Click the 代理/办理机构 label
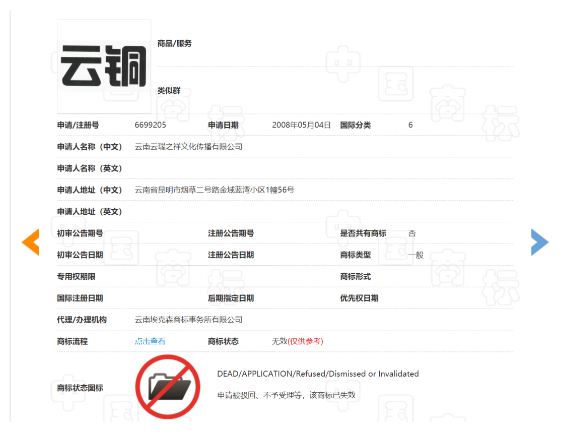561x441 pixels. 82,319
